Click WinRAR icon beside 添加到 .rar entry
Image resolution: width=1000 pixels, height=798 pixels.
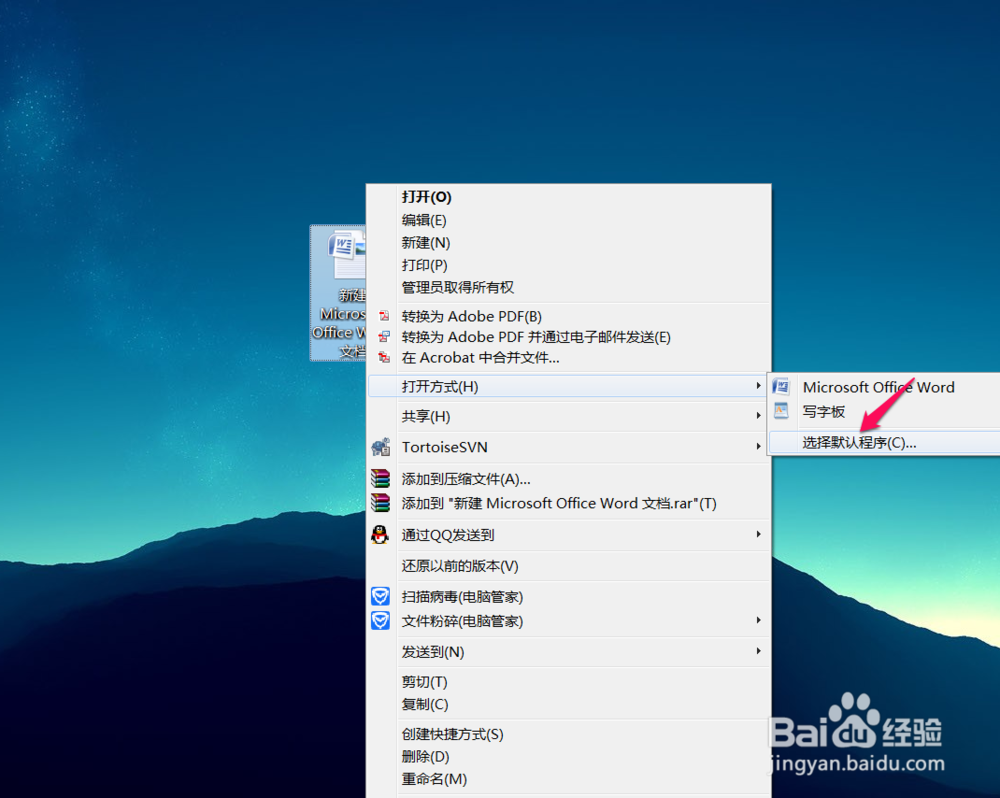click(x=381, y=503)
